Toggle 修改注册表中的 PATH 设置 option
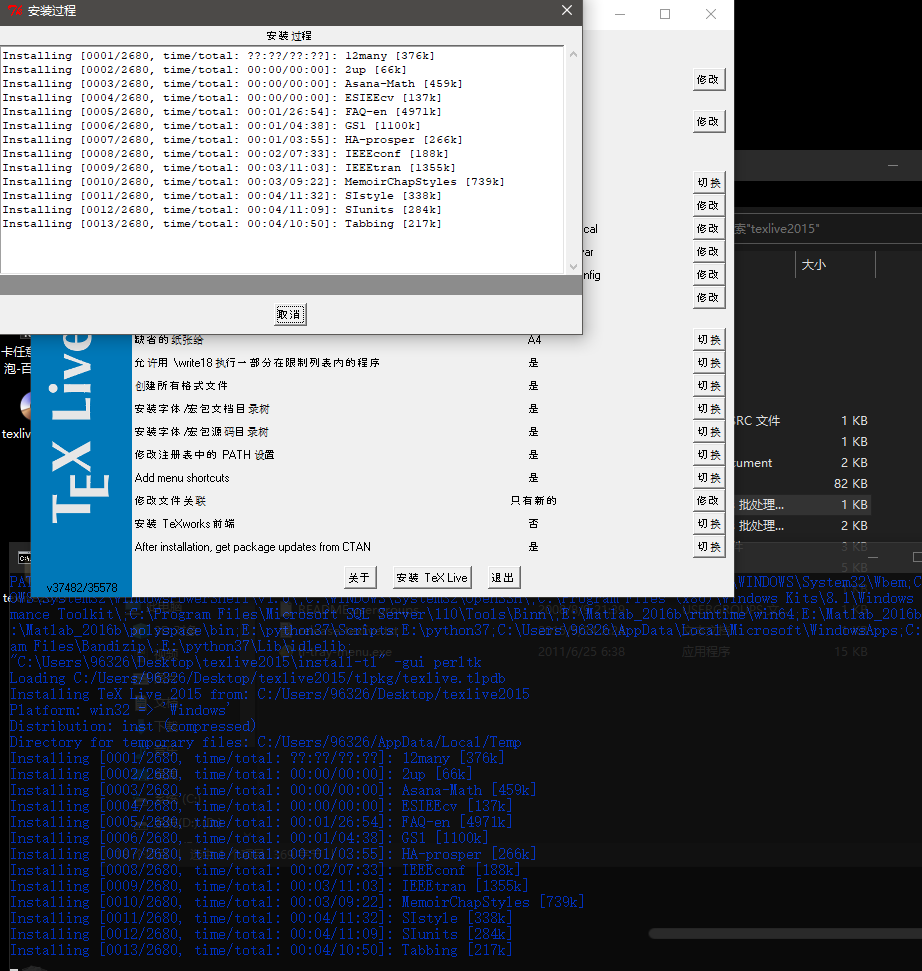Image resolution: width=922 pixels, height=971 pixels. (708, 455)
